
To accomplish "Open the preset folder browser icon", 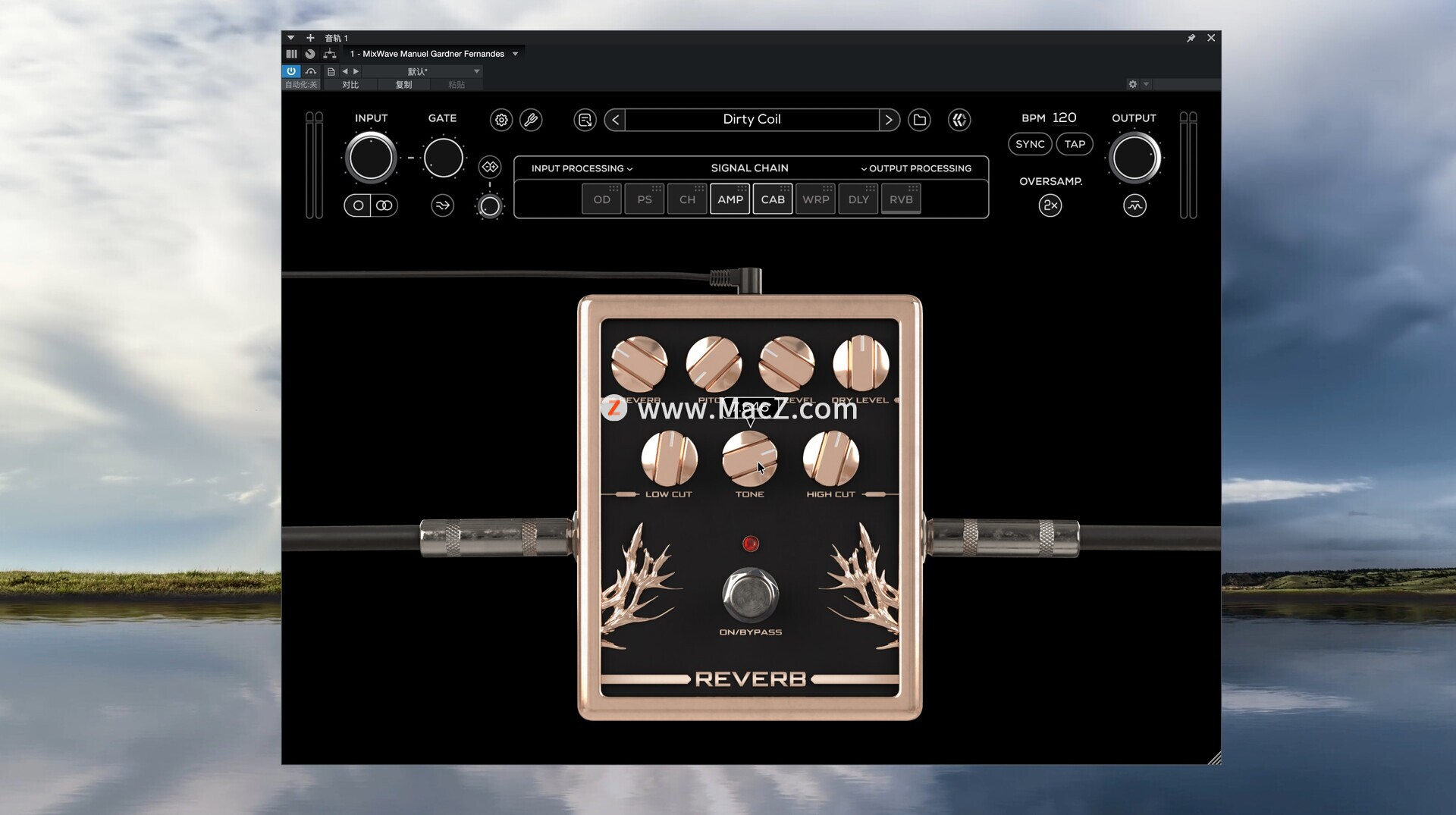I will tap(919, 120).
